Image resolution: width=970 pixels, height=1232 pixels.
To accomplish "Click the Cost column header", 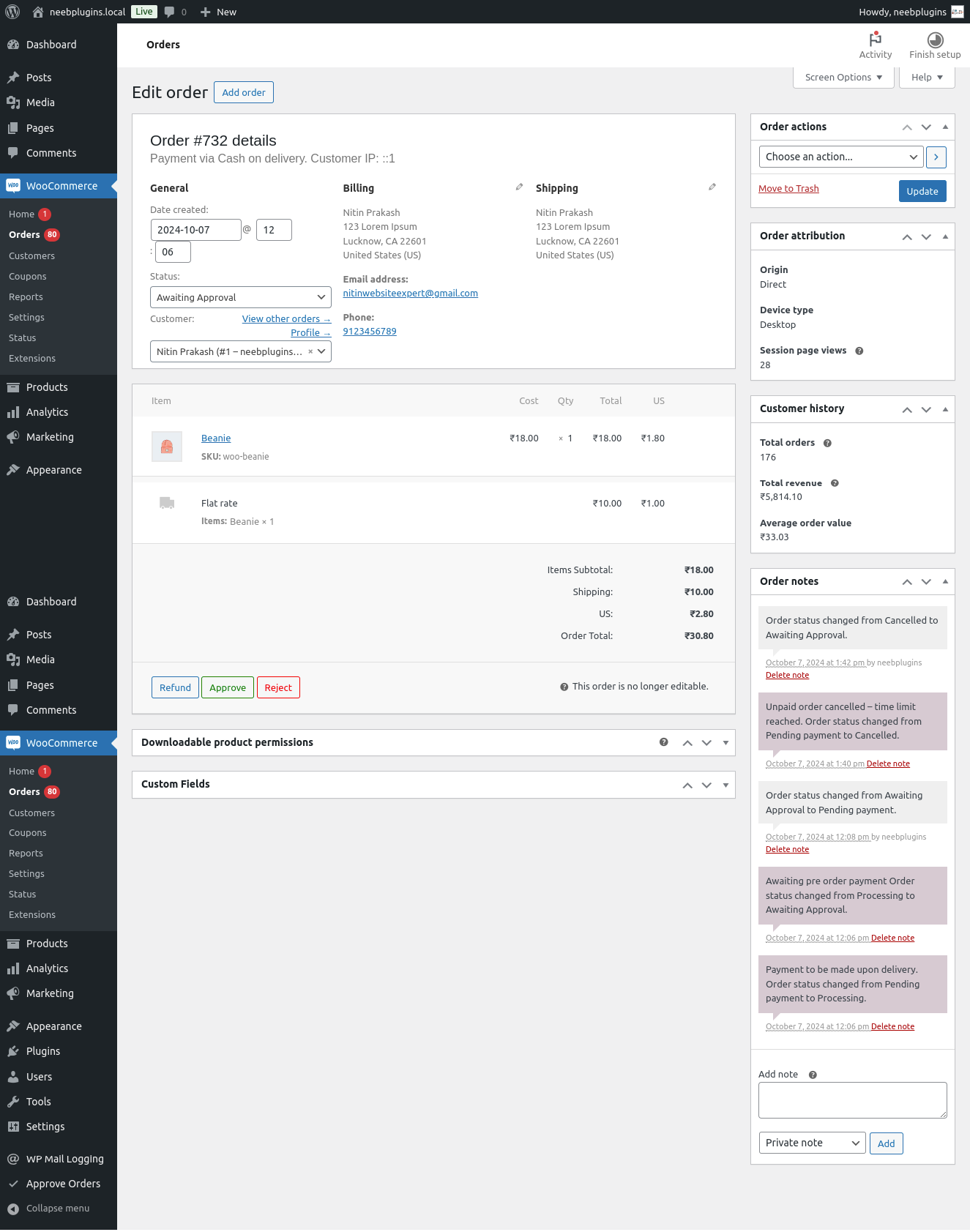I will point(529,401).
